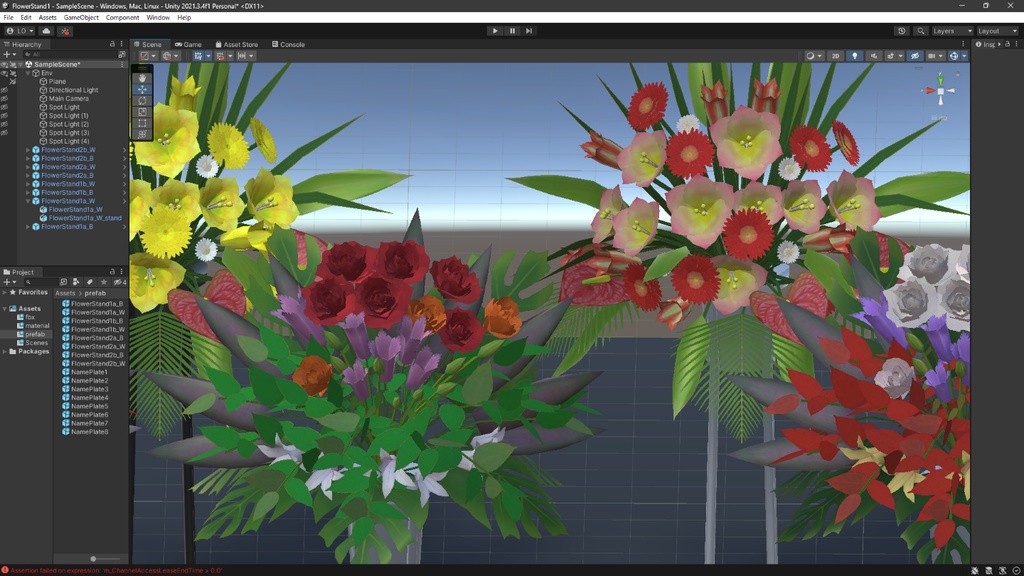
Task: Click the error icon in status bar
Action: 5,570
